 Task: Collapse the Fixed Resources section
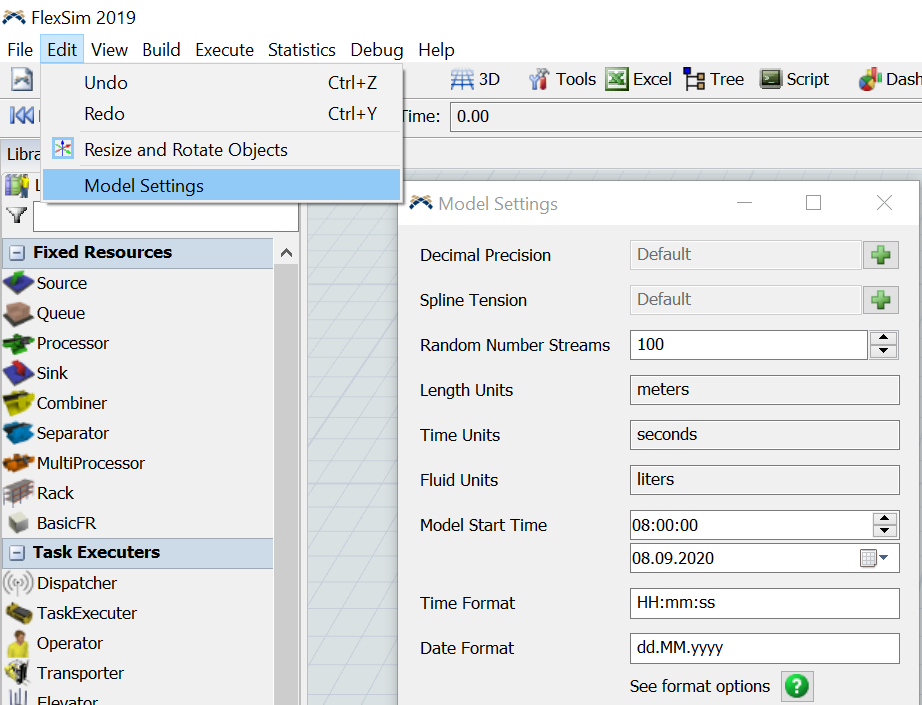[17, 253]
